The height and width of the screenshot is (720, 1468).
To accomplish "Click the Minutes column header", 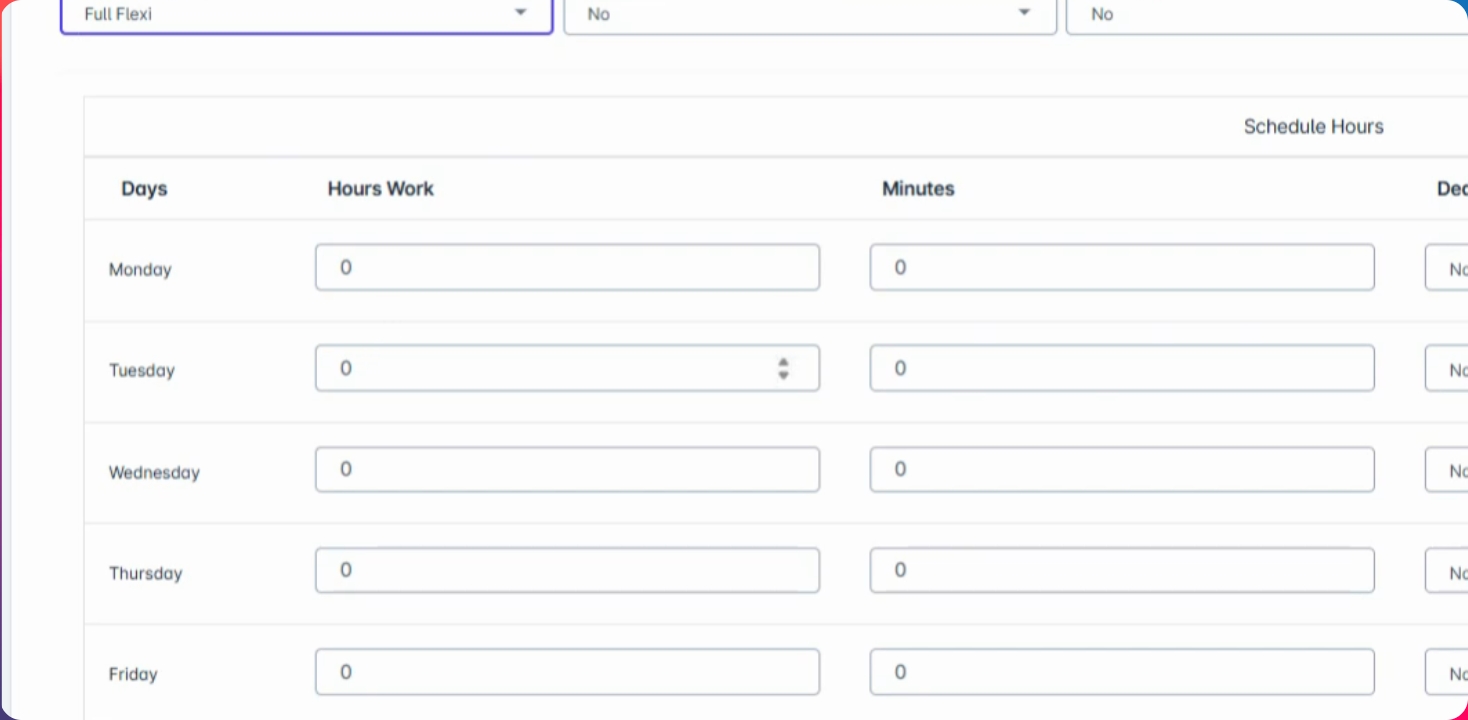I will pos(917,189).
